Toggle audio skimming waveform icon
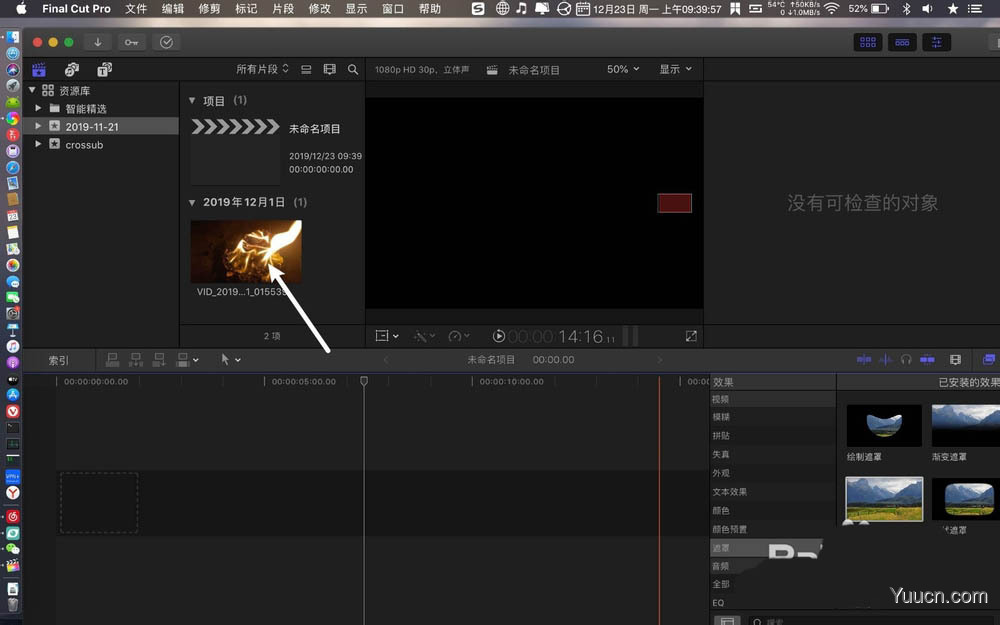 [x=886, y=360]
